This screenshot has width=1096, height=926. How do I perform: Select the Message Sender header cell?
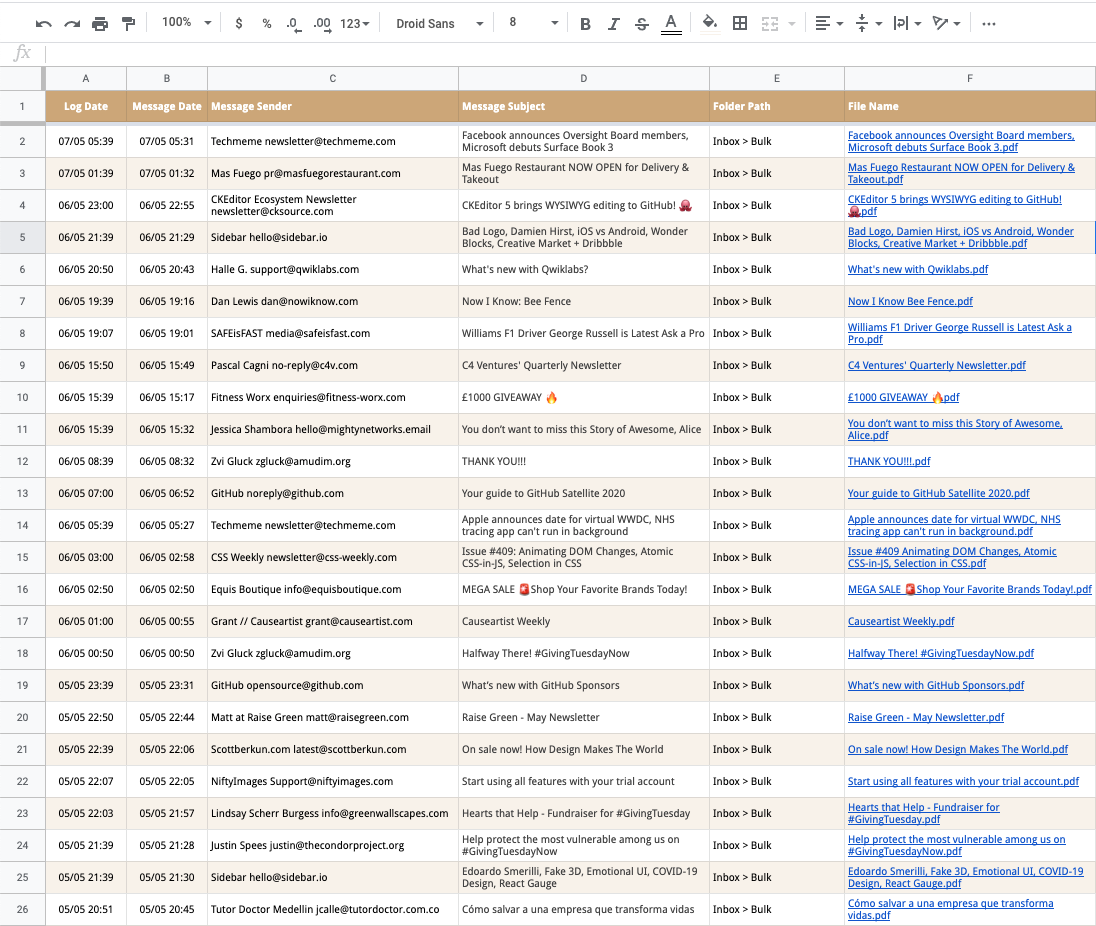333,107
